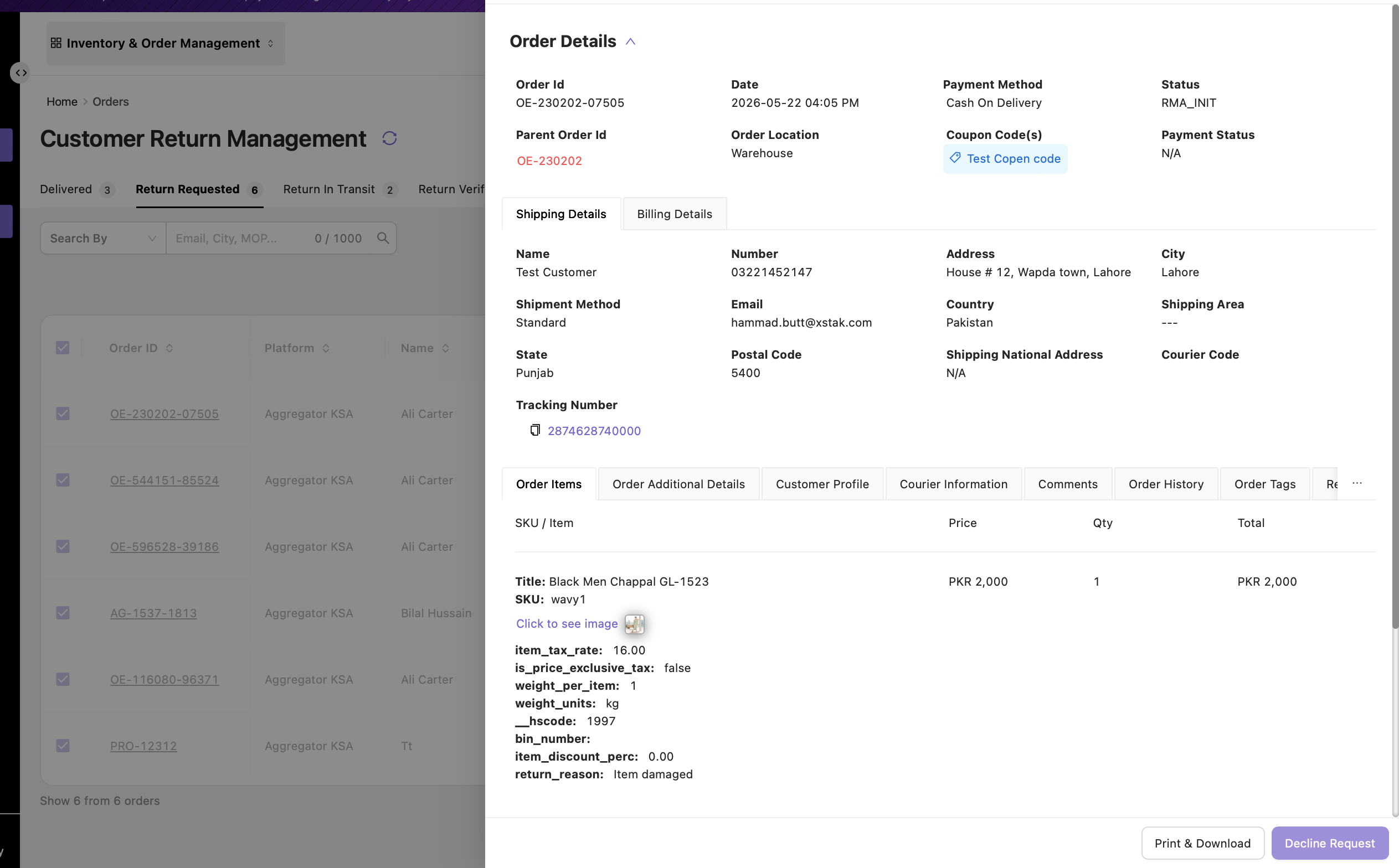Image resolution: width=1399 pixels, height=868 pixels.
Task: Click the search magnifier icon
Action: click(383, 237)
